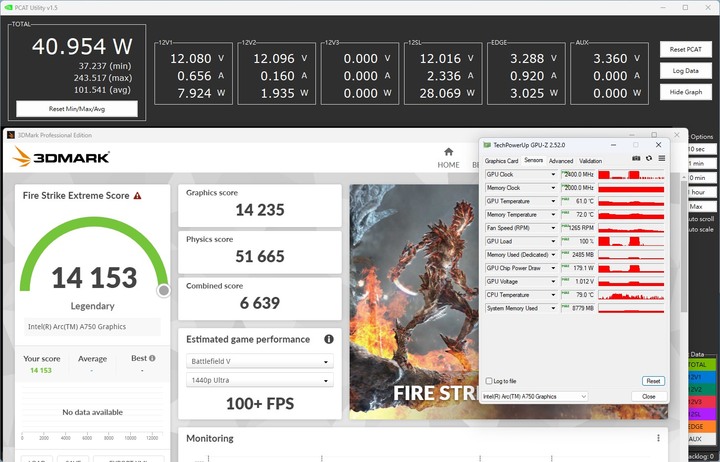The image size is (720, 462).
Task: Click the 3DMark logo
Action: click(x=62, y=157)
